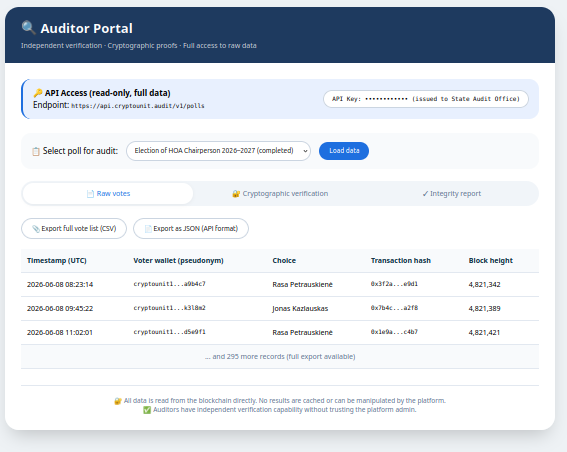Click the checkmark icon in the Integrity report tab

tap(425, 194)
